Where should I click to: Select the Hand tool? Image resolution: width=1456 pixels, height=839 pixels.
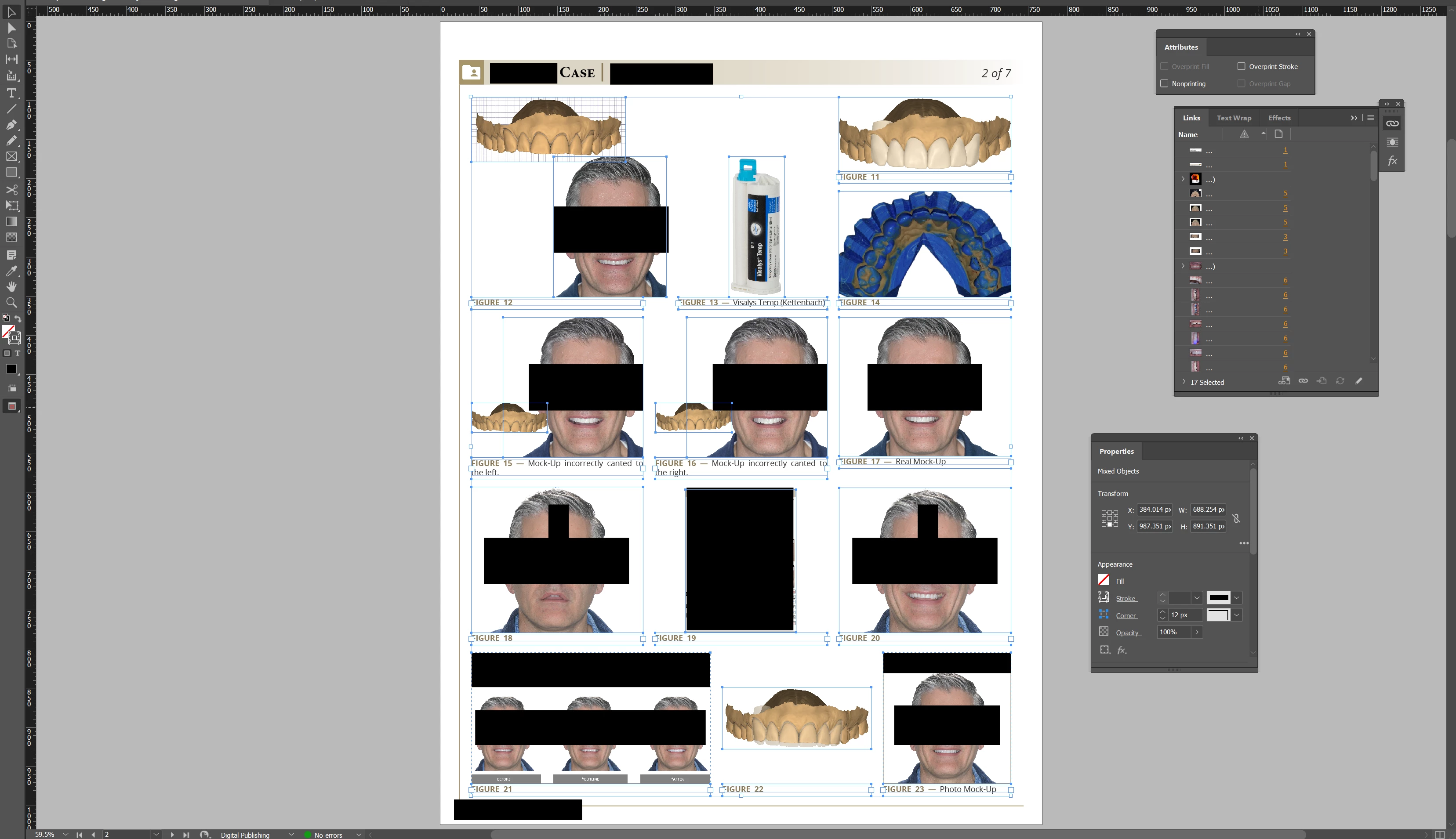pyautogui.click(x=11, y=286)
